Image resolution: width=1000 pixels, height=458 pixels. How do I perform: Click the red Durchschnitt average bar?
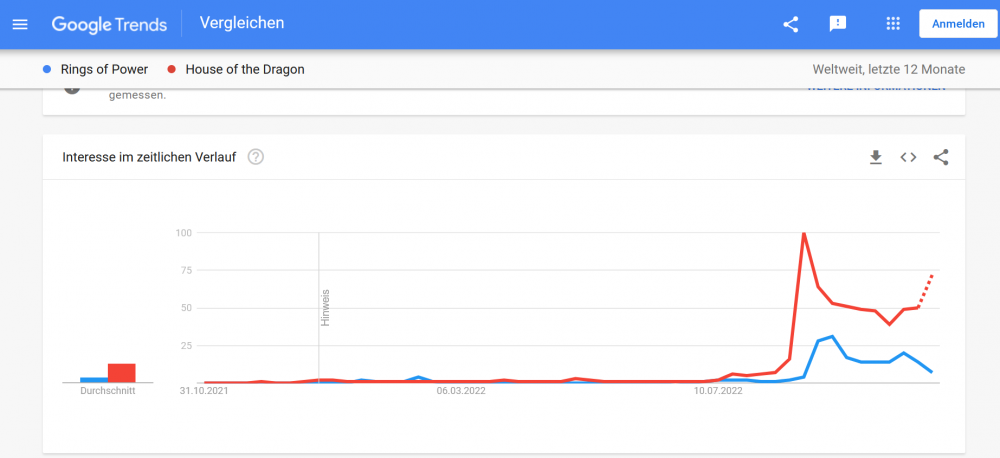121,372
